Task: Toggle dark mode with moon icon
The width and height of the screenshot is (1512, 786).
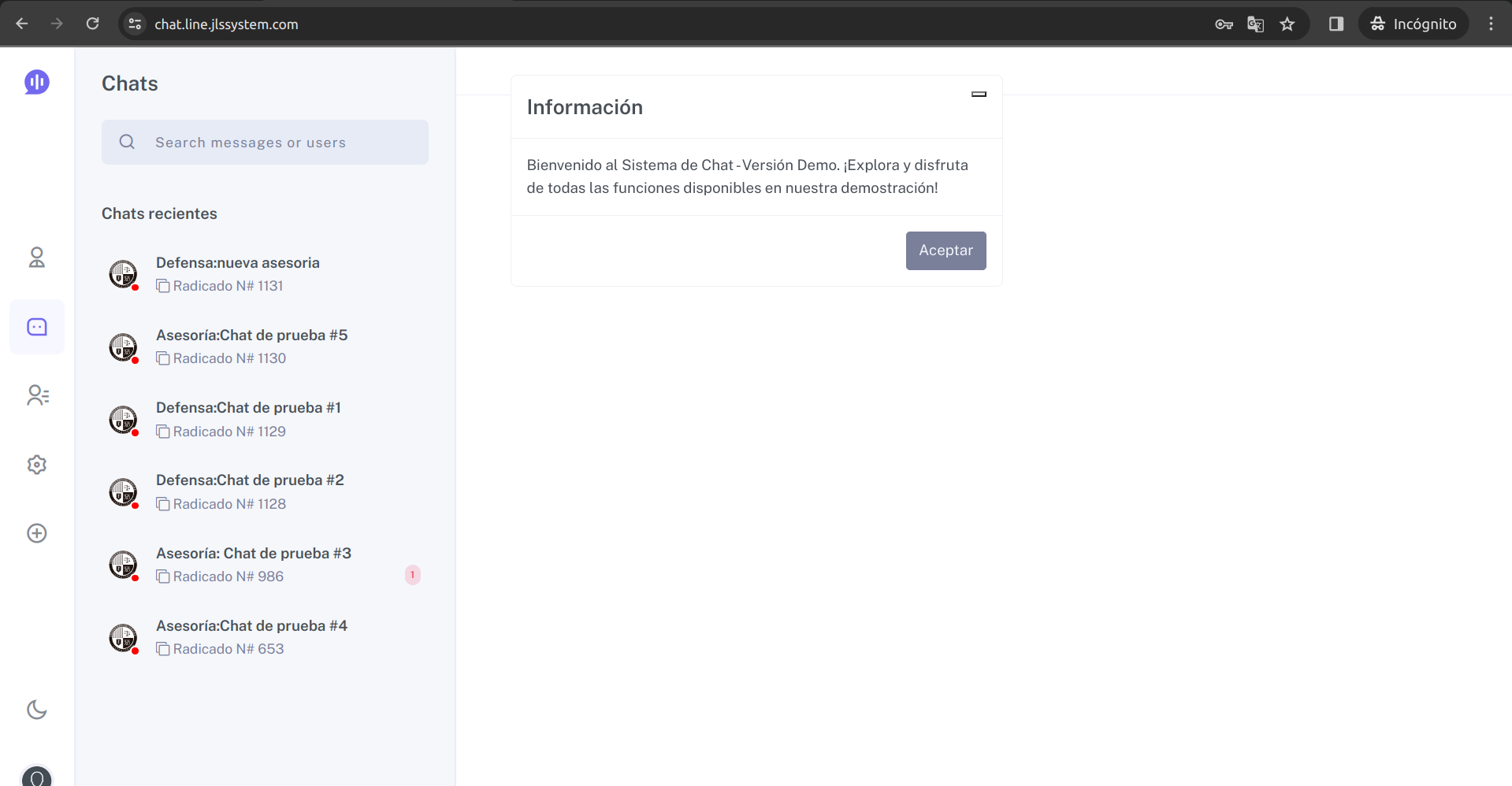Action: point(37,710)
